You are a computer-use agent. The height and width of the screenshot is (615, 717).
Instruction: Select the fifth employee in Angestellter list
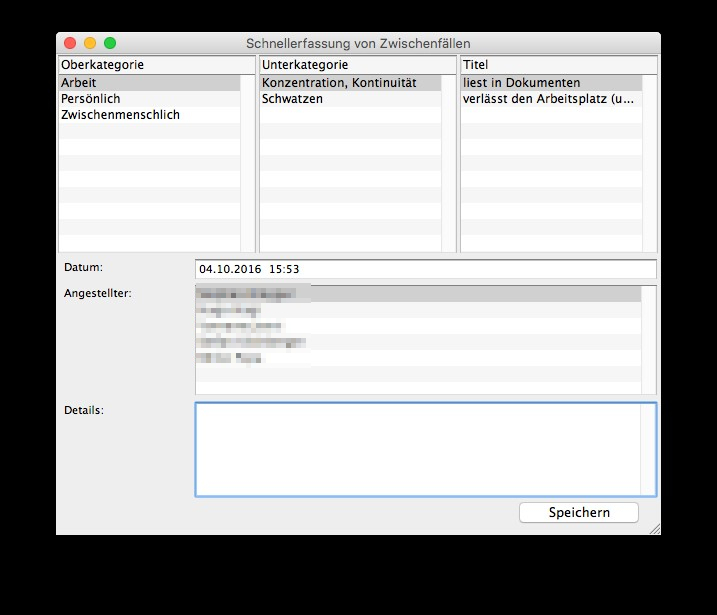coord(418,357)
